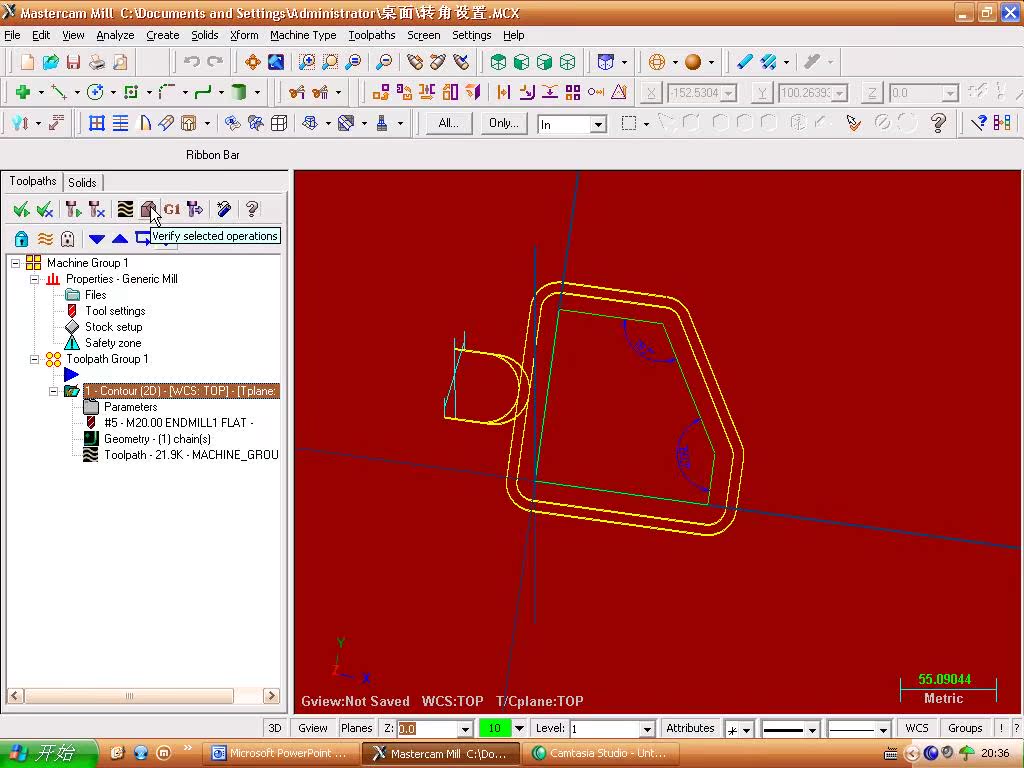Click the Planes button in status bar
Viewport: 1024px width, 768px height.
tap(357, 728)
